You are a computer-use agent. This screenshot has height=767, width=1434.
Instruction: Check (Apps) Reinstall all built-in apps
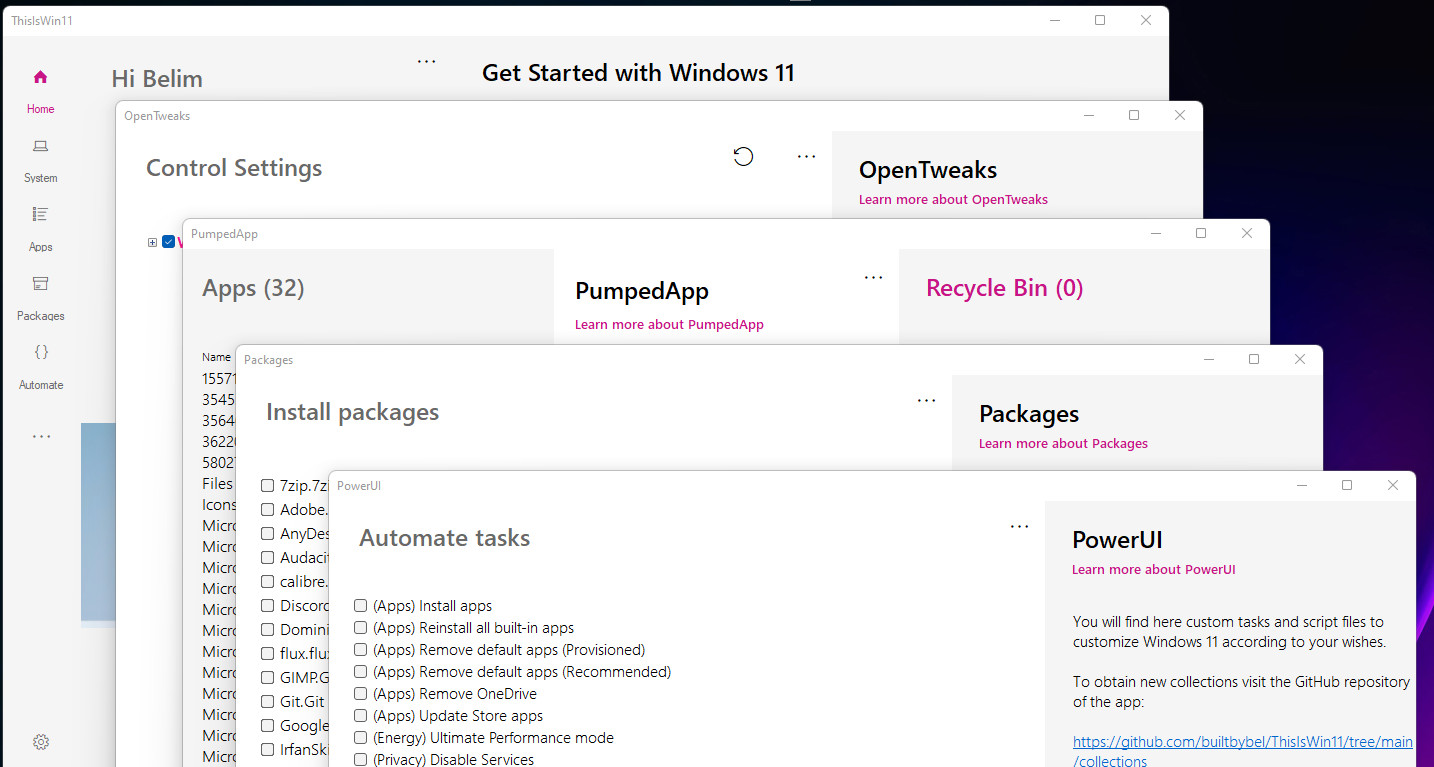[360, 628]
